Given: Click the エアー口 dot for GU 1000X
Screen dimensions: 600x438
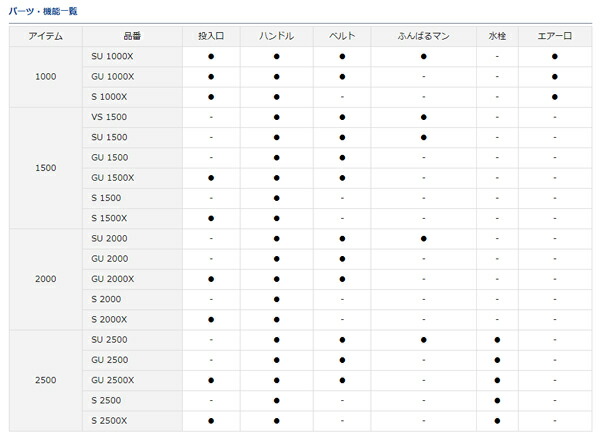Looking at the screenshot, I should (554, 77).
